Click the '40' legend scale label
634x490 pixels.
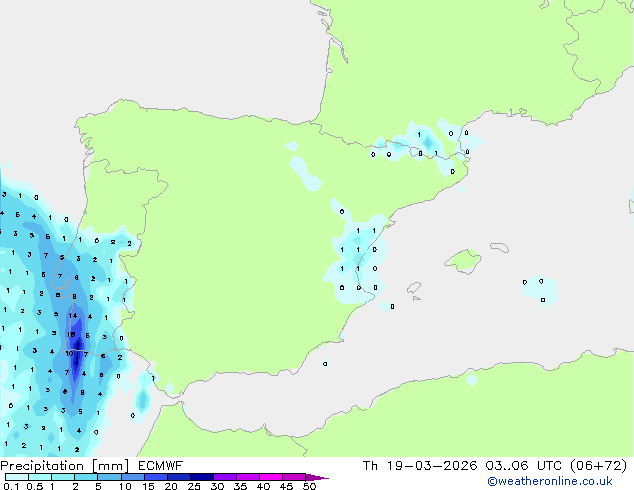tap(263, 486)
